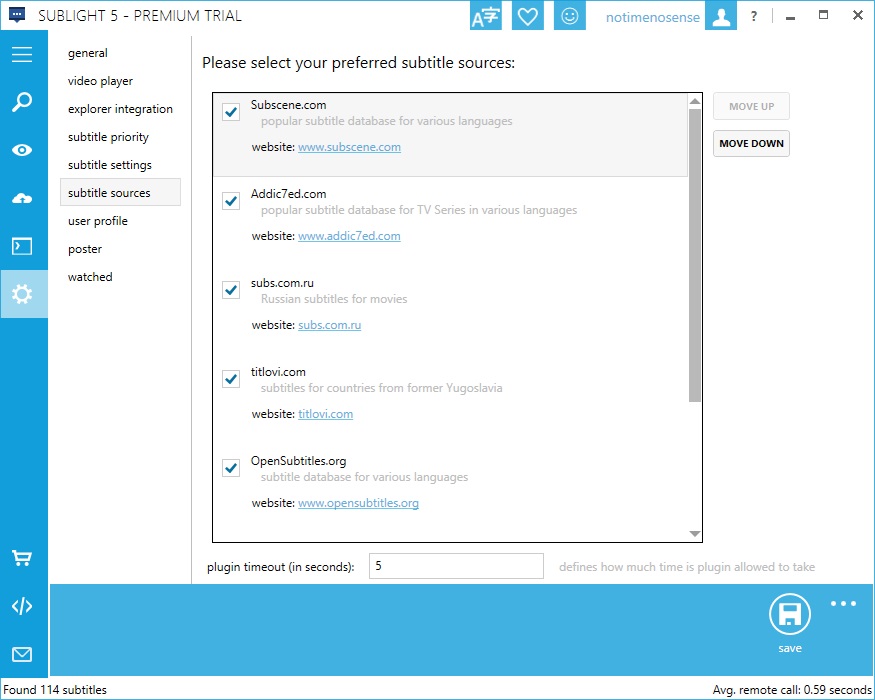Click the Sublight app logo icon

click(x=17, y=15)
